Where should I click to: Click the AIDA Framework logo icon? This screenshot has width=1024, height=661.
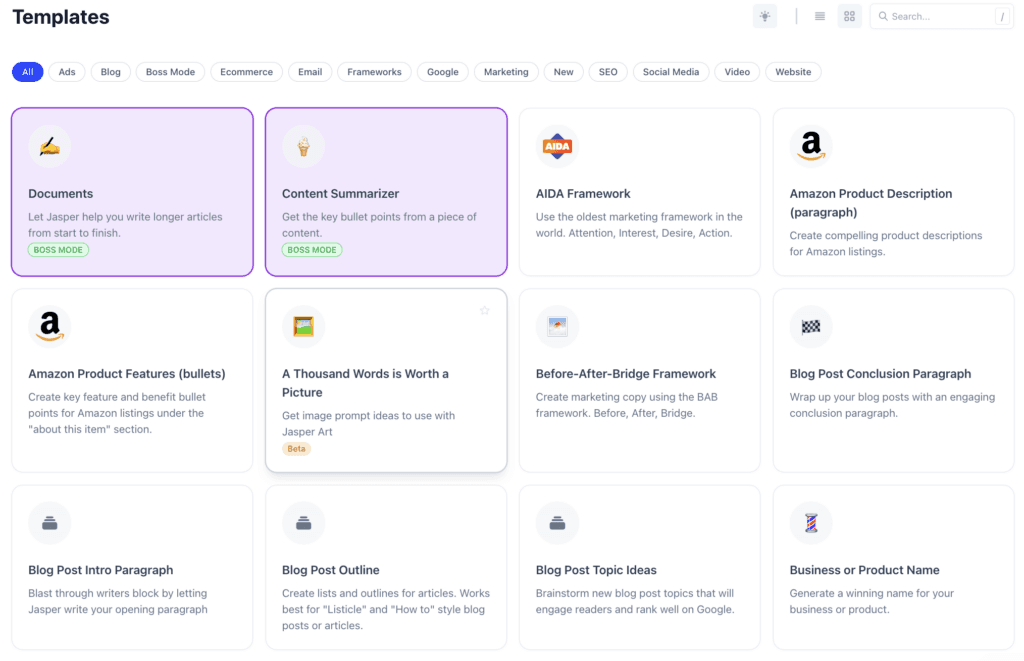tap(557, 146)
